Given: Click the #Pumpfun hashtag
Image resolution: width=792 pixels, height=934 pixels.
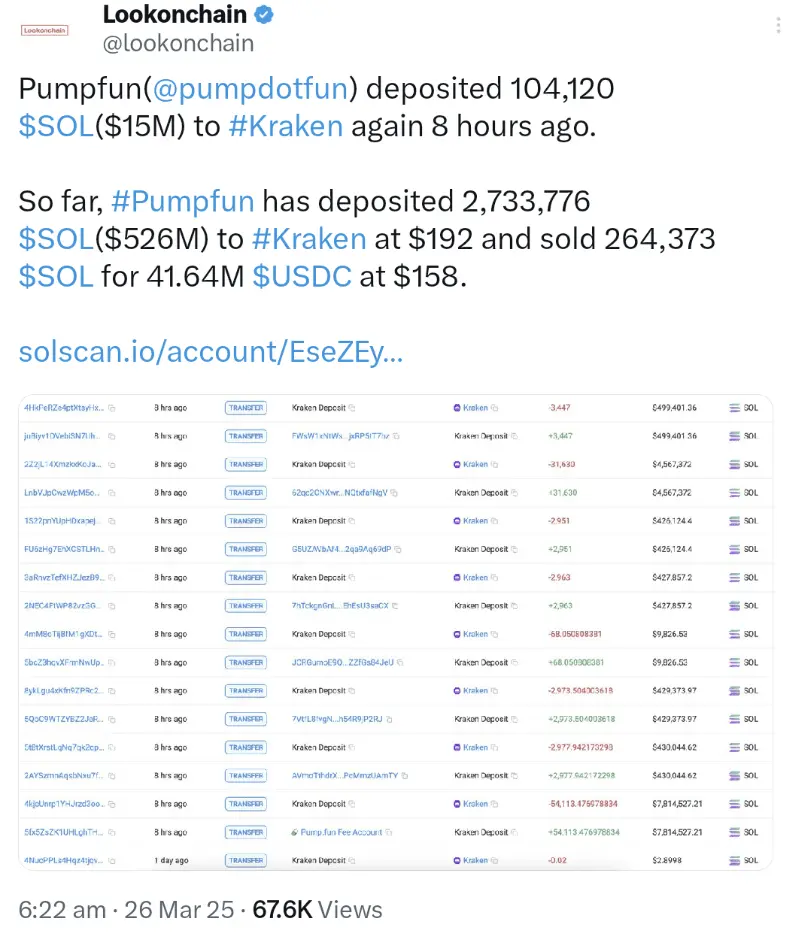Looking at the screenshot, I should coord(184,201).
